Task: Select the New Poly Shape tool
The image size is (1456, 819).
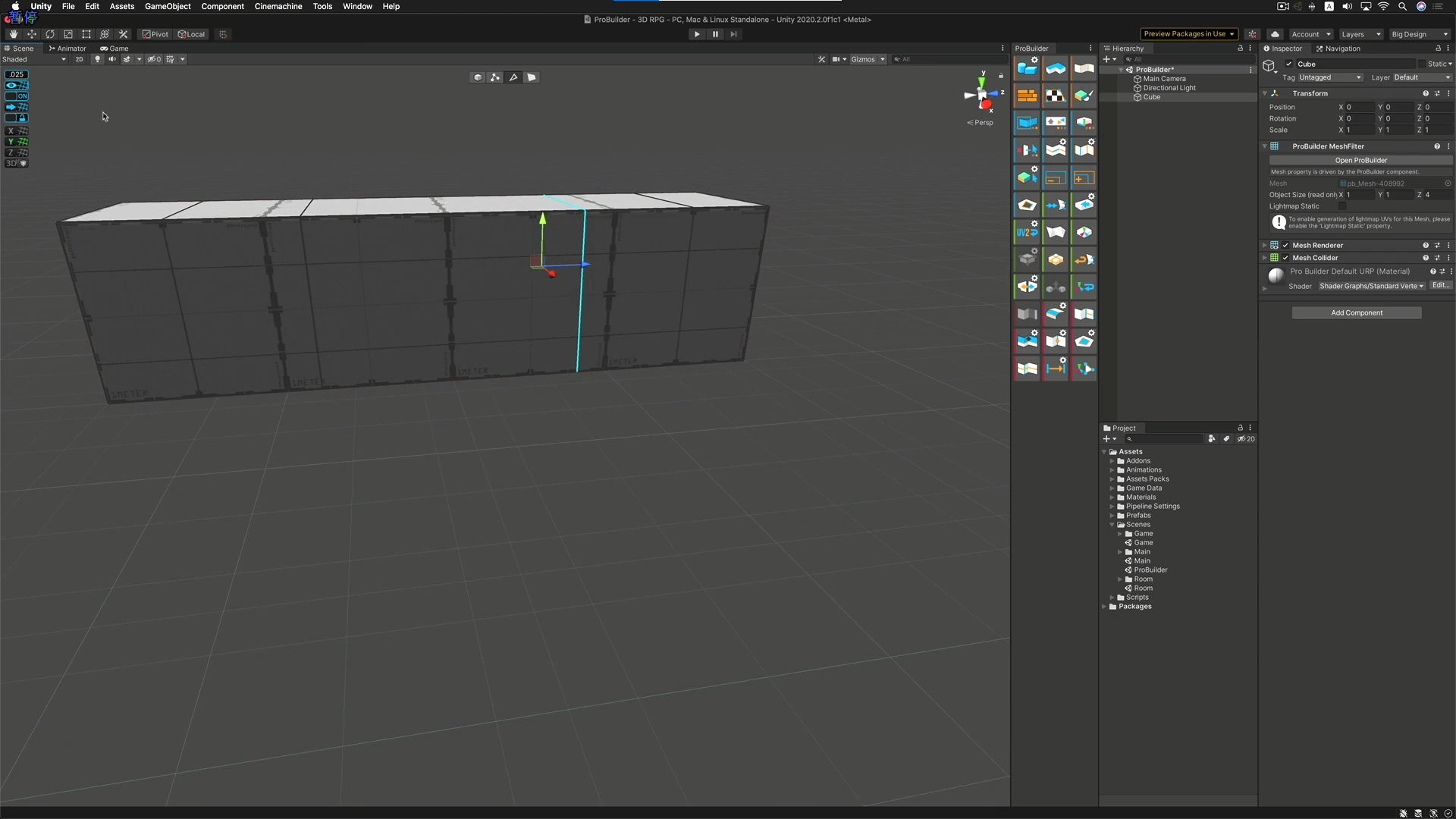Action: tap(1055, 68)
